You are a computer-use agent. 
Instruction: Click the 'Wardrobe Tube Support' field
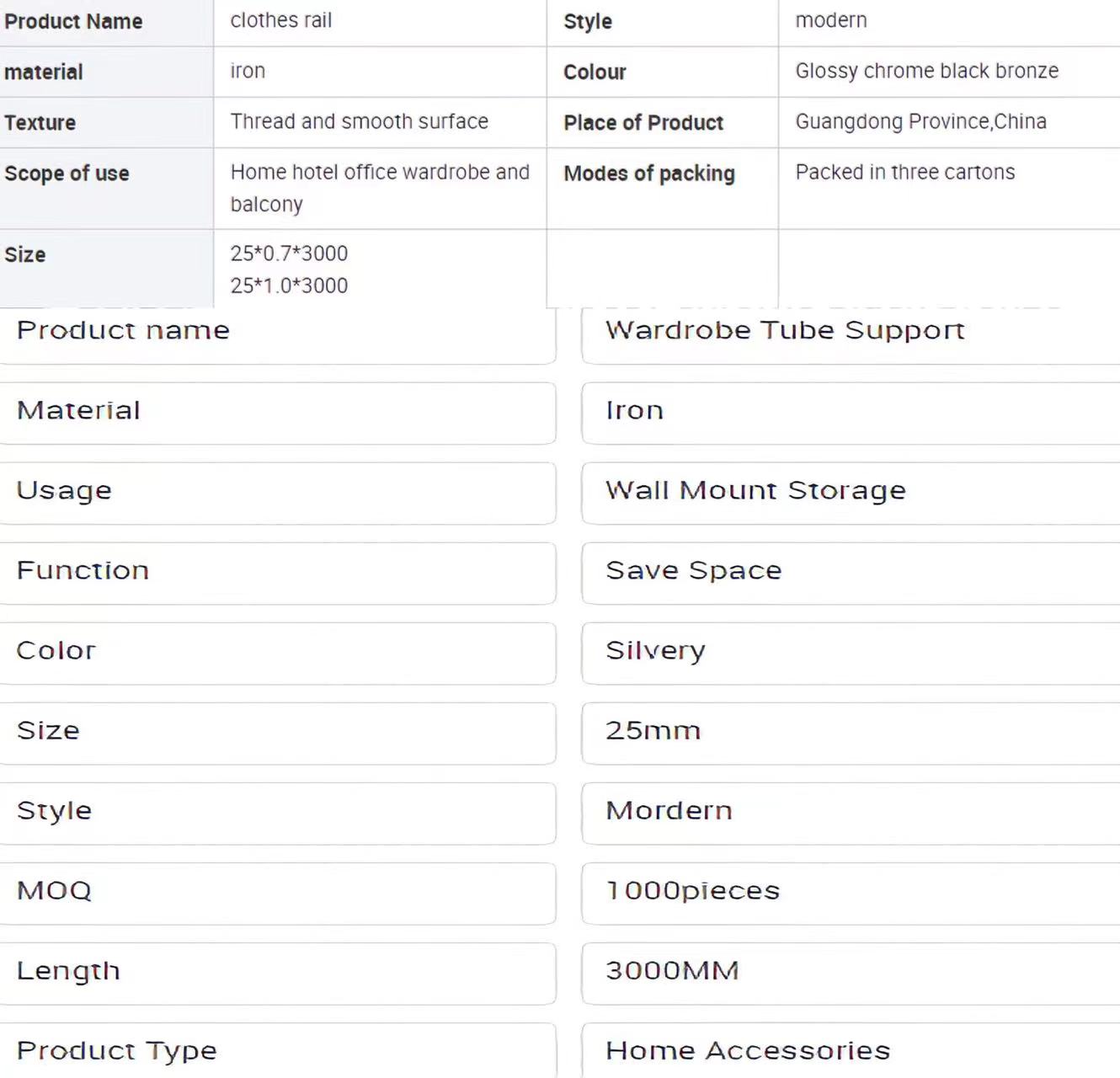[785, 331]
